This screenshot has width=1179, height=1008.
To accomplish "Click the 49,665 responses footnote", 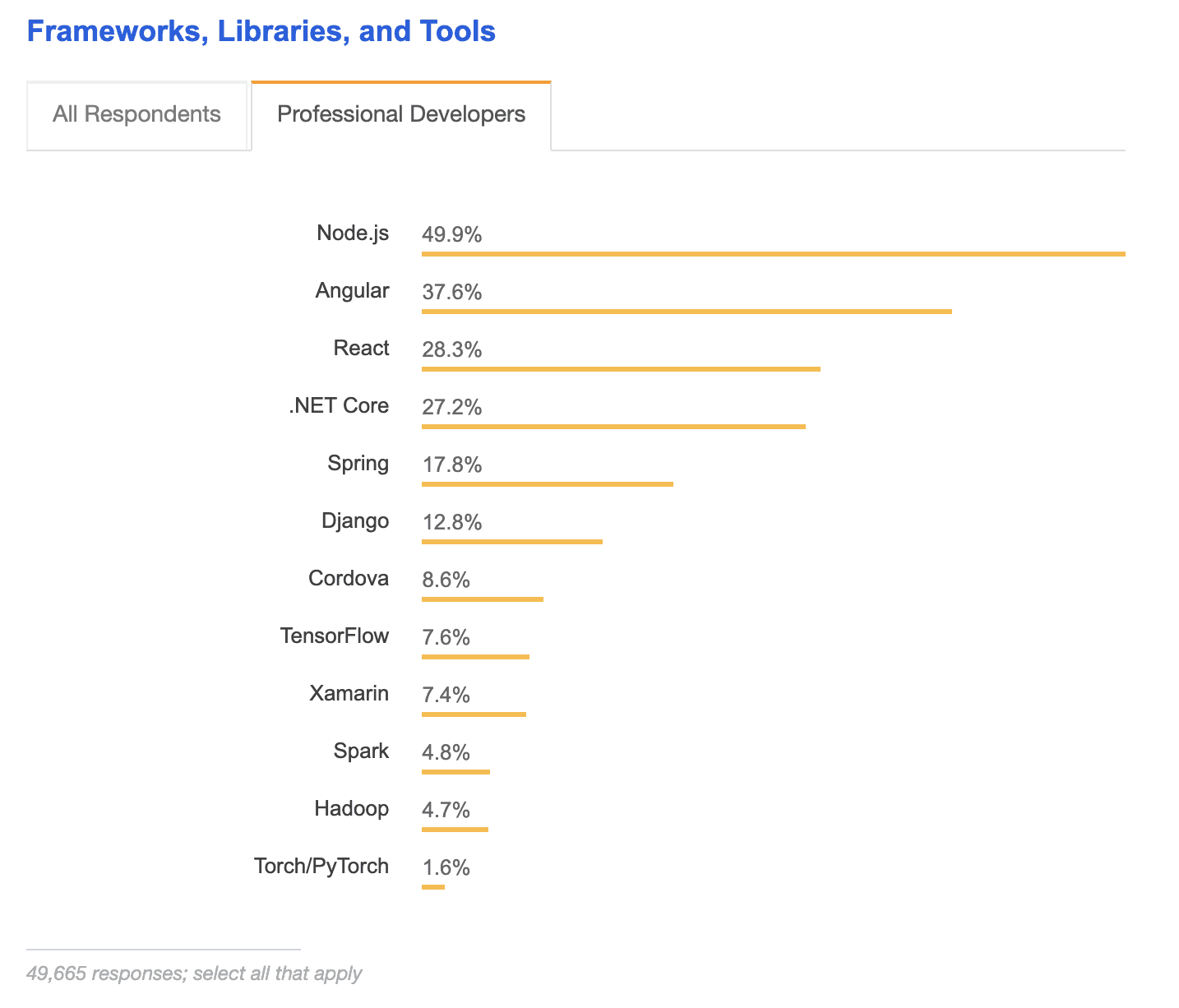I will (194, 973).
